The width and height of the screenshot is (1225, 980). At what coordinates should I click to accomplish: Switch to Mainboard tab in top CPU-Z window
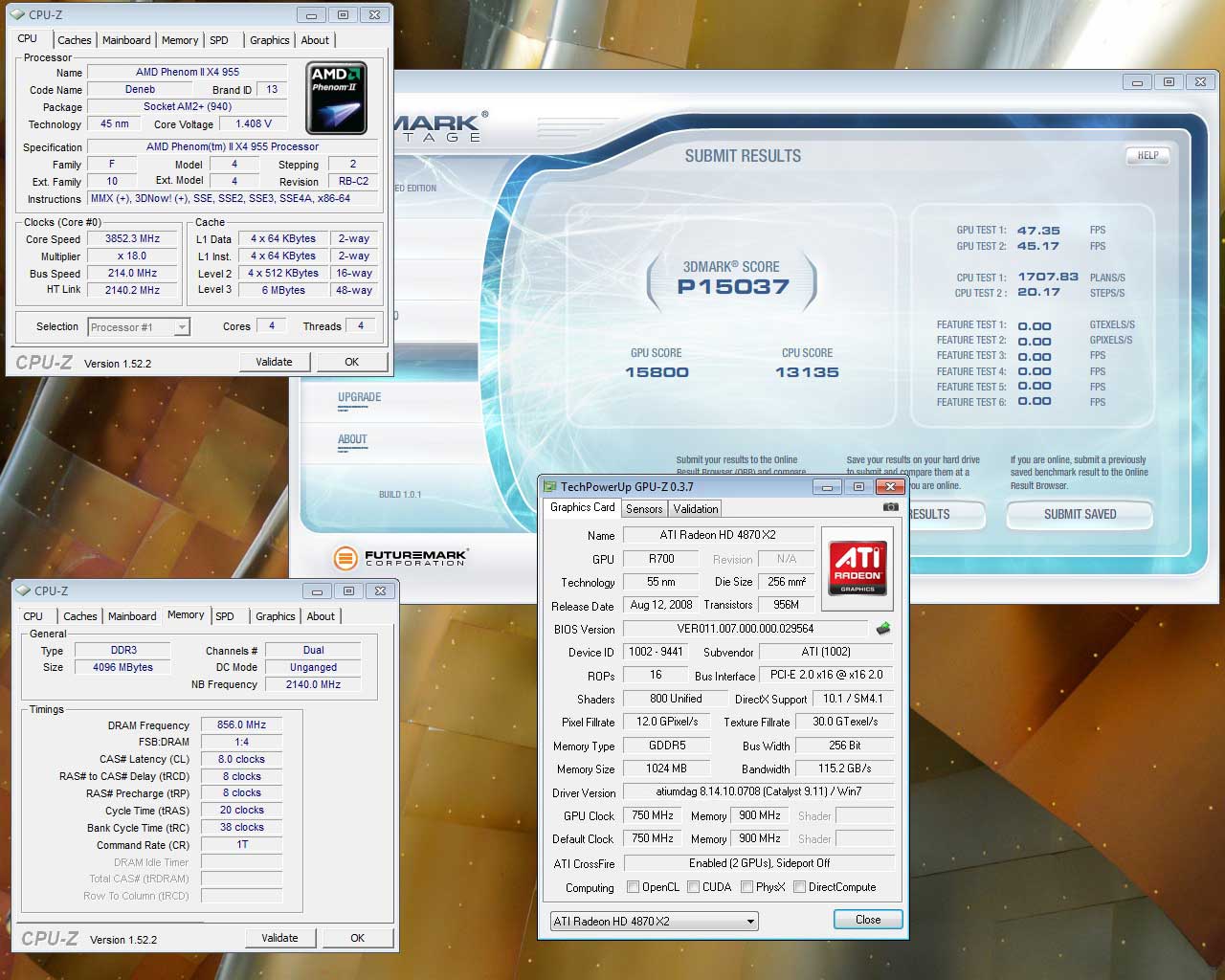click(126, 40)
